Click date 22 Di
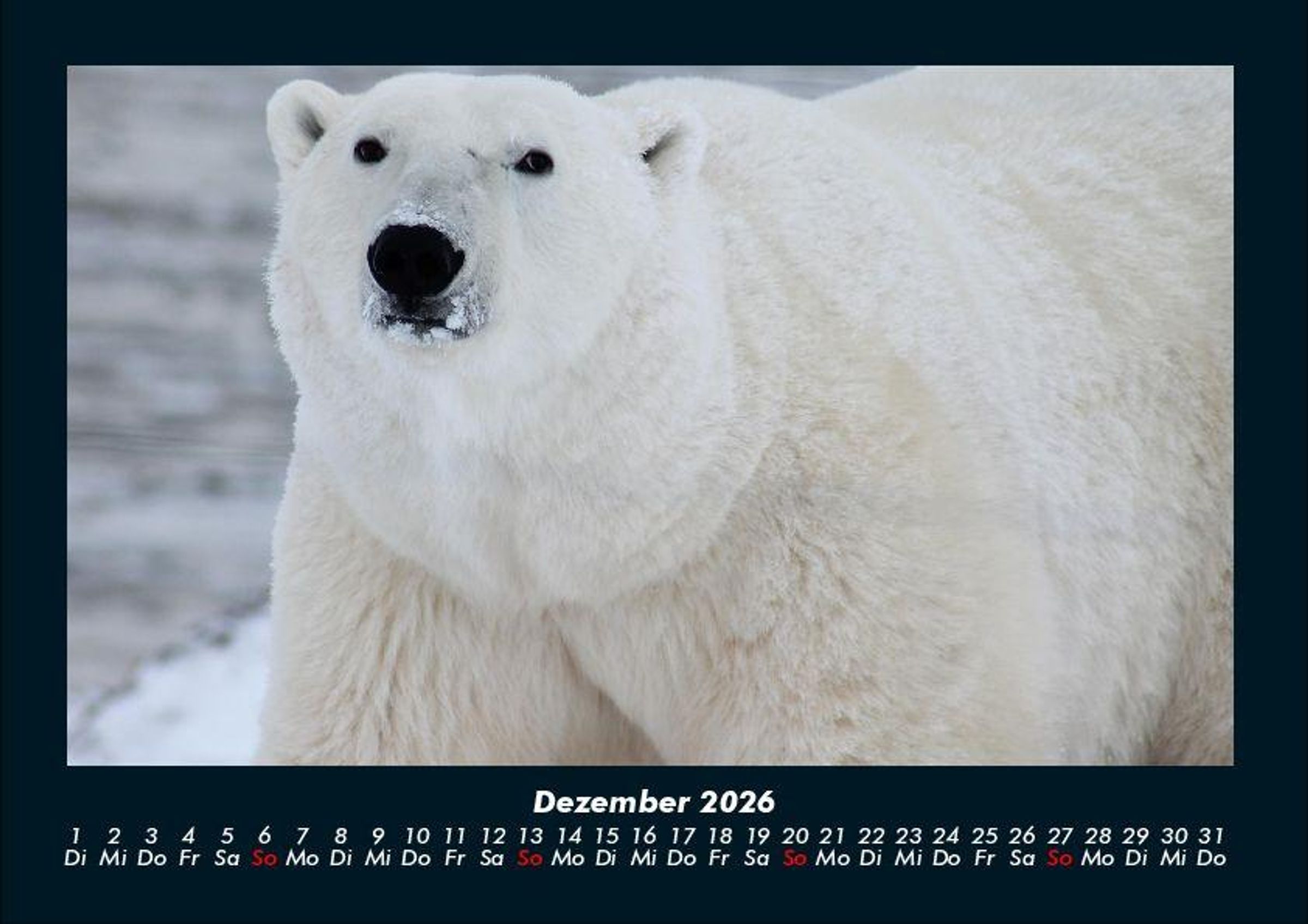Viewport: 1308px width, 924px height. [x=871, y=847]
